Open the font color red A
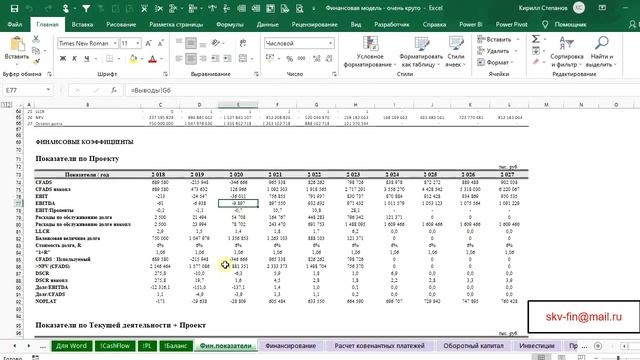This screenshot has width=640, height=360. click(152, 59)
